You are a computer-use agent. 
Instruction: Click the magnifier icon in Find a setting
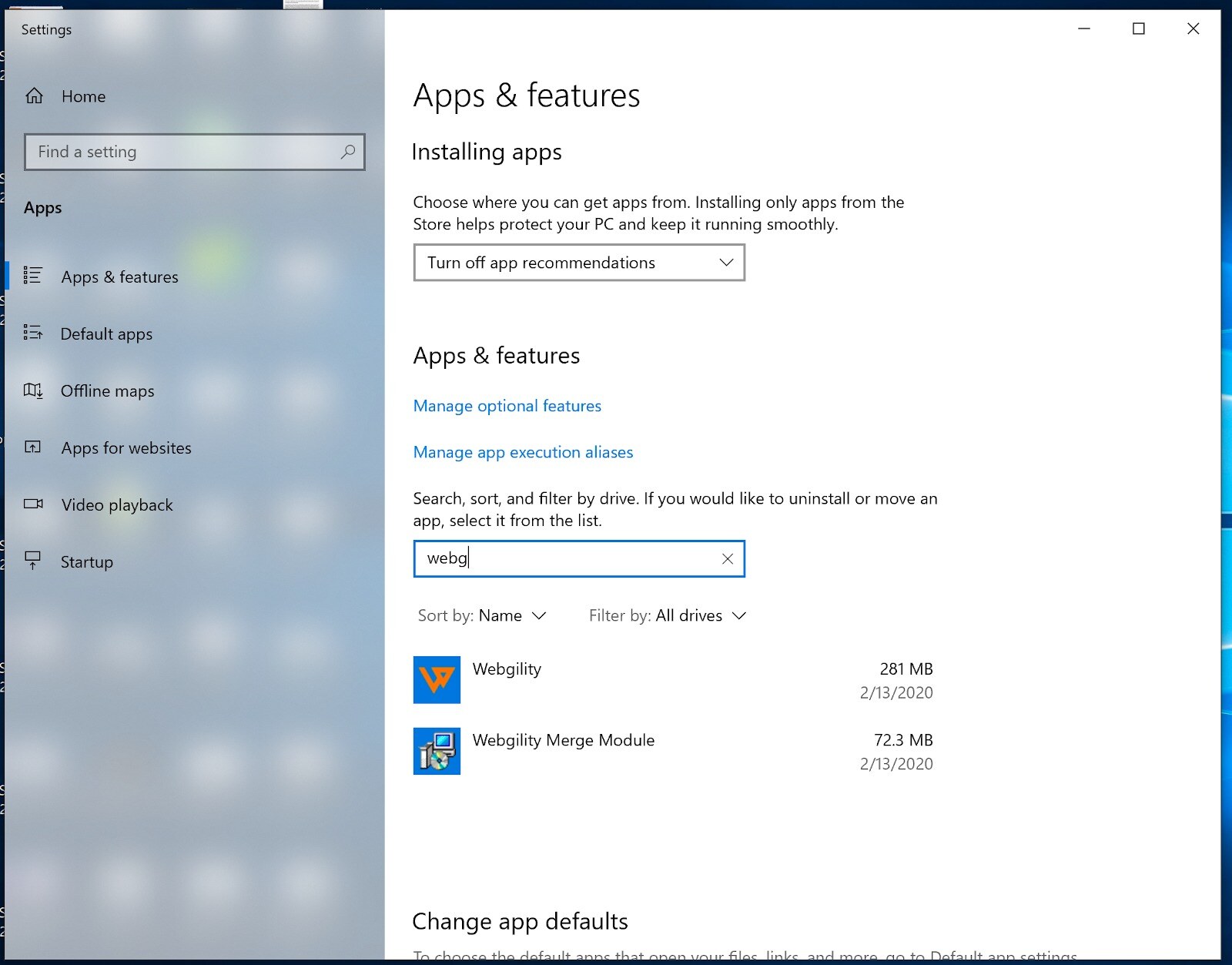tap(348, 152)
